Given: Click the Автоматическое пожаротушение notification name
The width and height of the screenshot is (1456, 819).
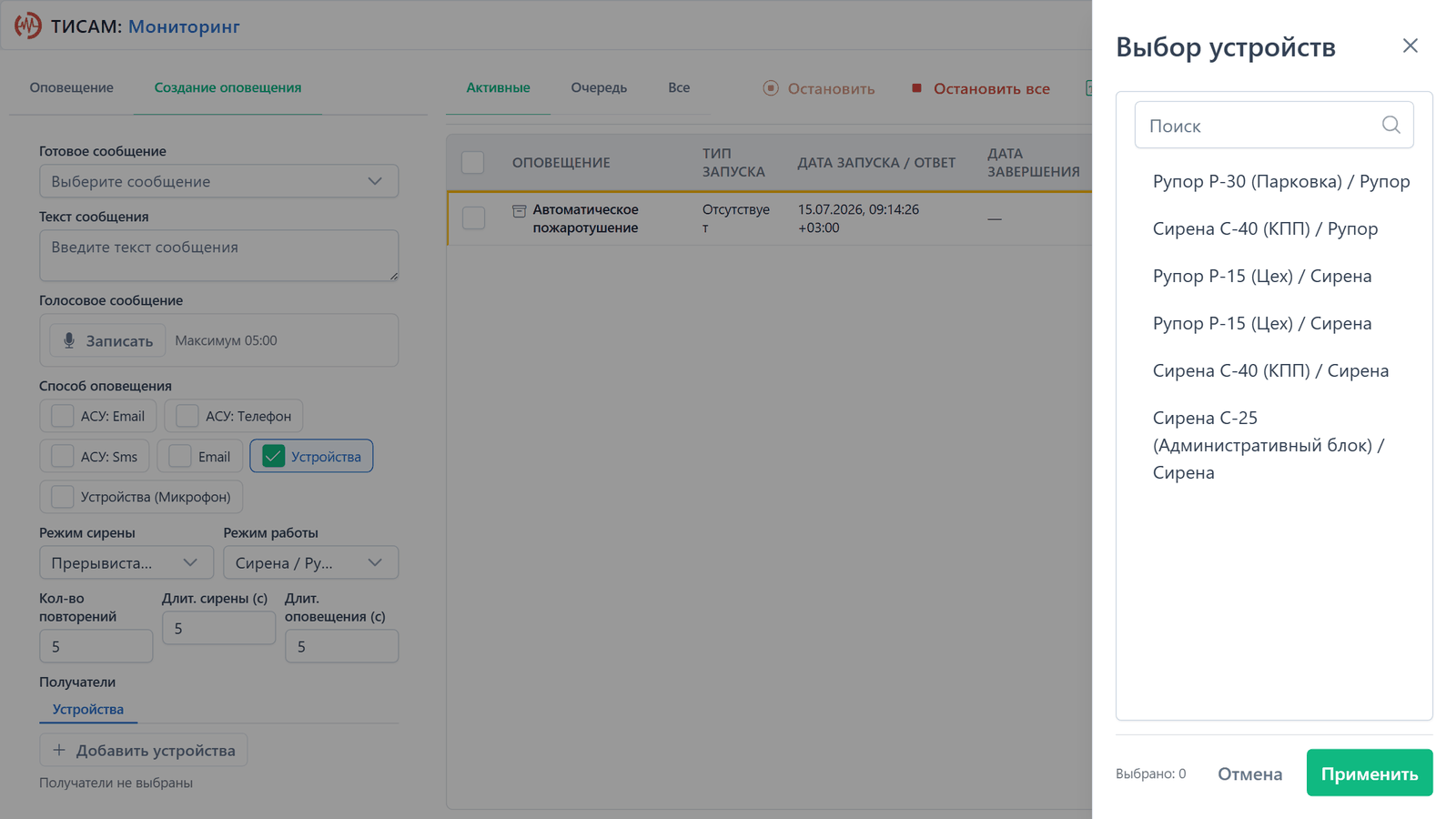Looking at the screenshot, I should [x=585, y=218].
